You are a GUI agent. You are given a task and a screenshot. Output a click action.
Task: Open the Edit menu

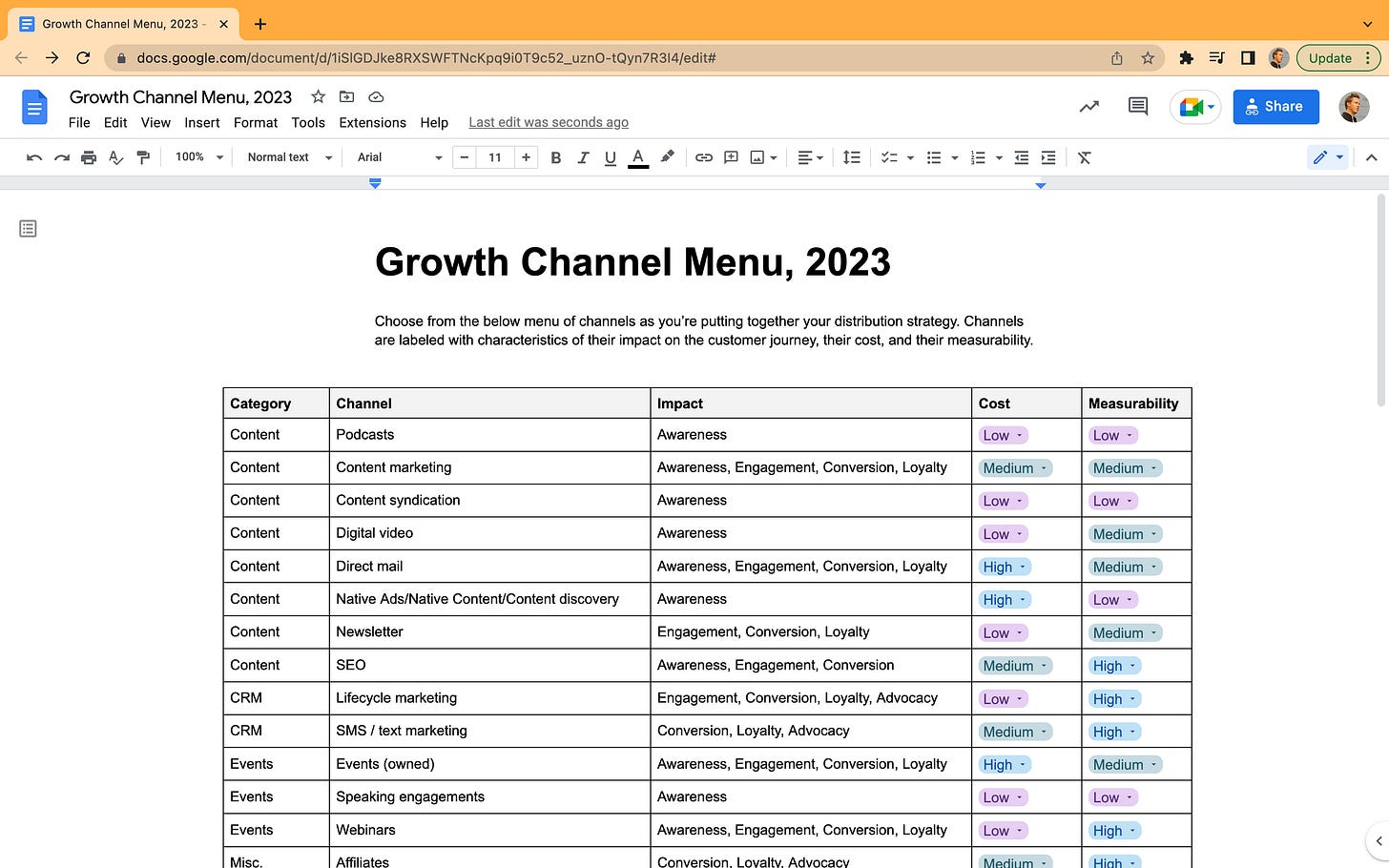tap(115, 123)
